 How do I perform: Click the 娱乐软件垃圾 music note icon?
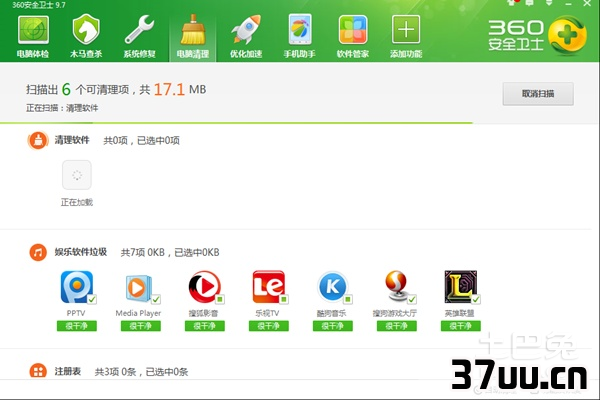tap(38, 253)
